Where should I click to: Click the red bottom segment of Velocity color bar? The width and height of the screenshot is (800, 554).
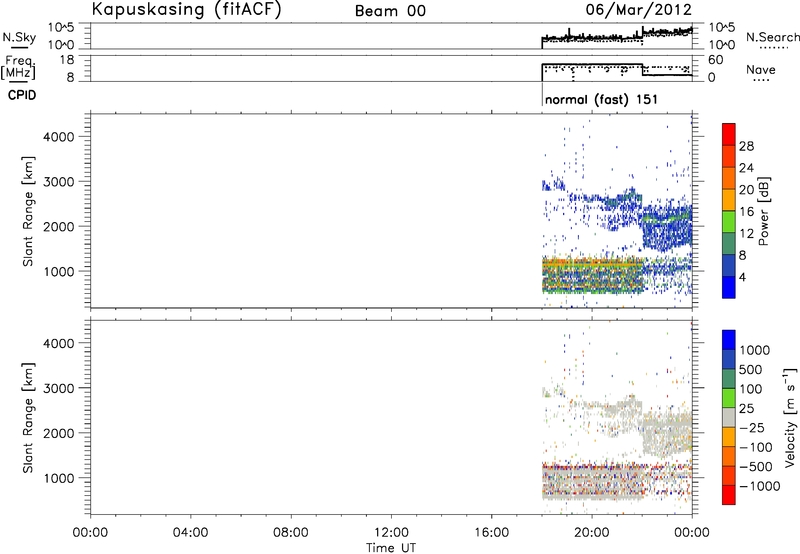pyautogui.click(x=729, y=495)
